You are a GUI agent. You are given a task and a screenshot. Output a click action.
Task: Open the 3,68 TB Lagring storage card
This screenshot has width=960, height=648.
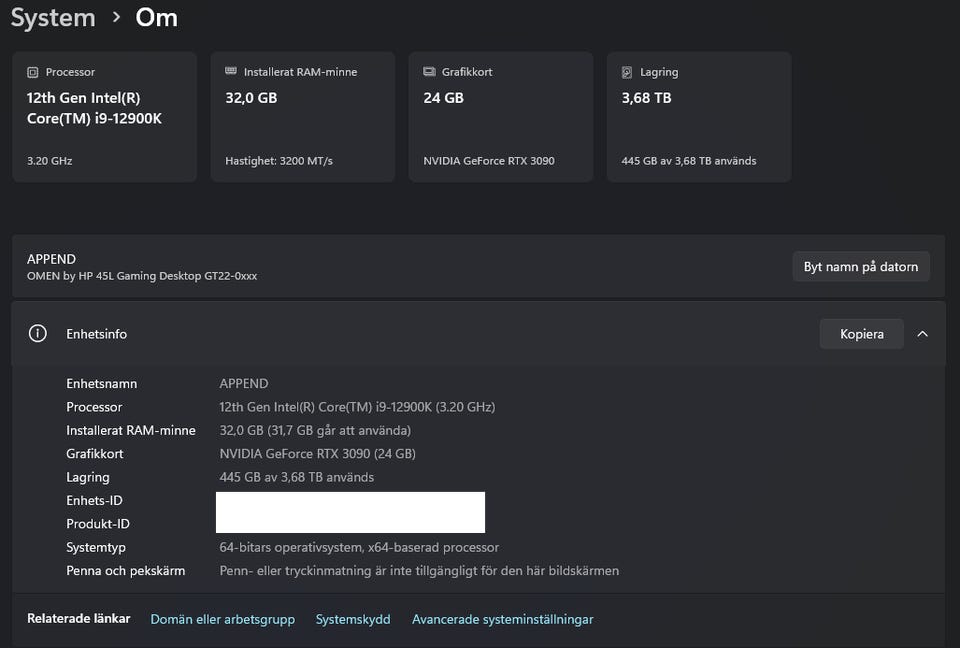(x=699, y=116)
